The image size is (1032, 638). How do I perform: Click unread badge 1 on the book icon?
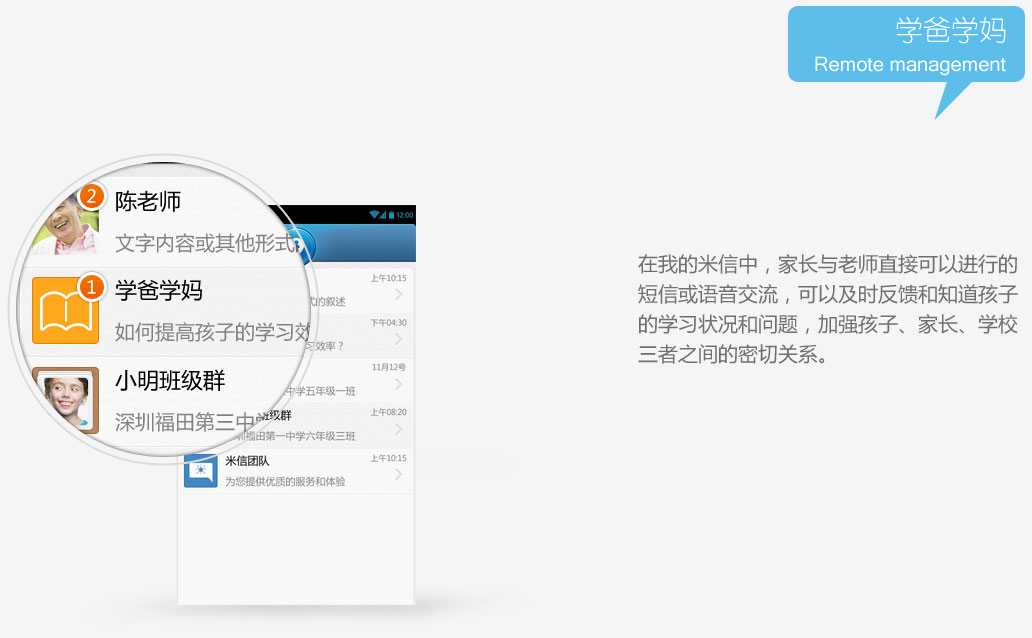click(x=91, y=287)
